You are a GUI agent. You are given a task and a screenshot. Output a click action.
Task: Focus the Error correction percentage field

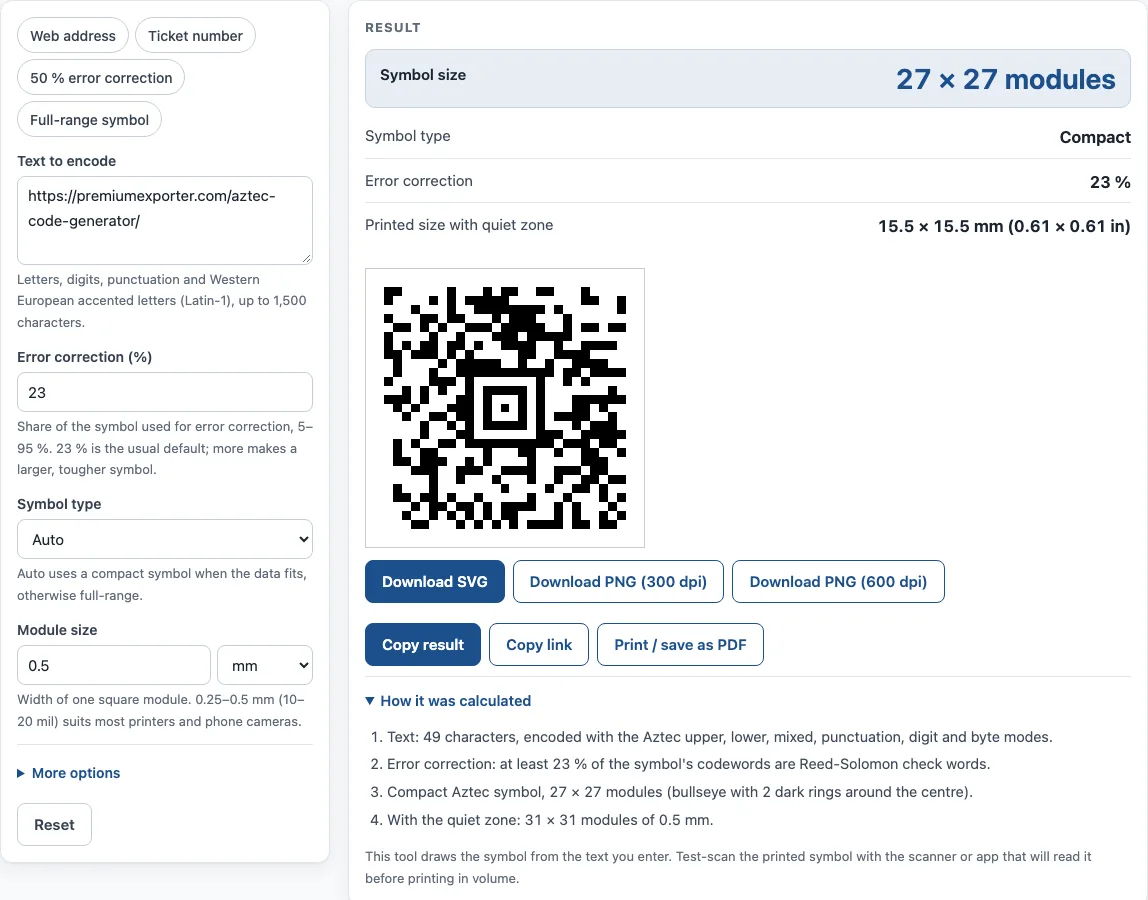tap(165, 393)
